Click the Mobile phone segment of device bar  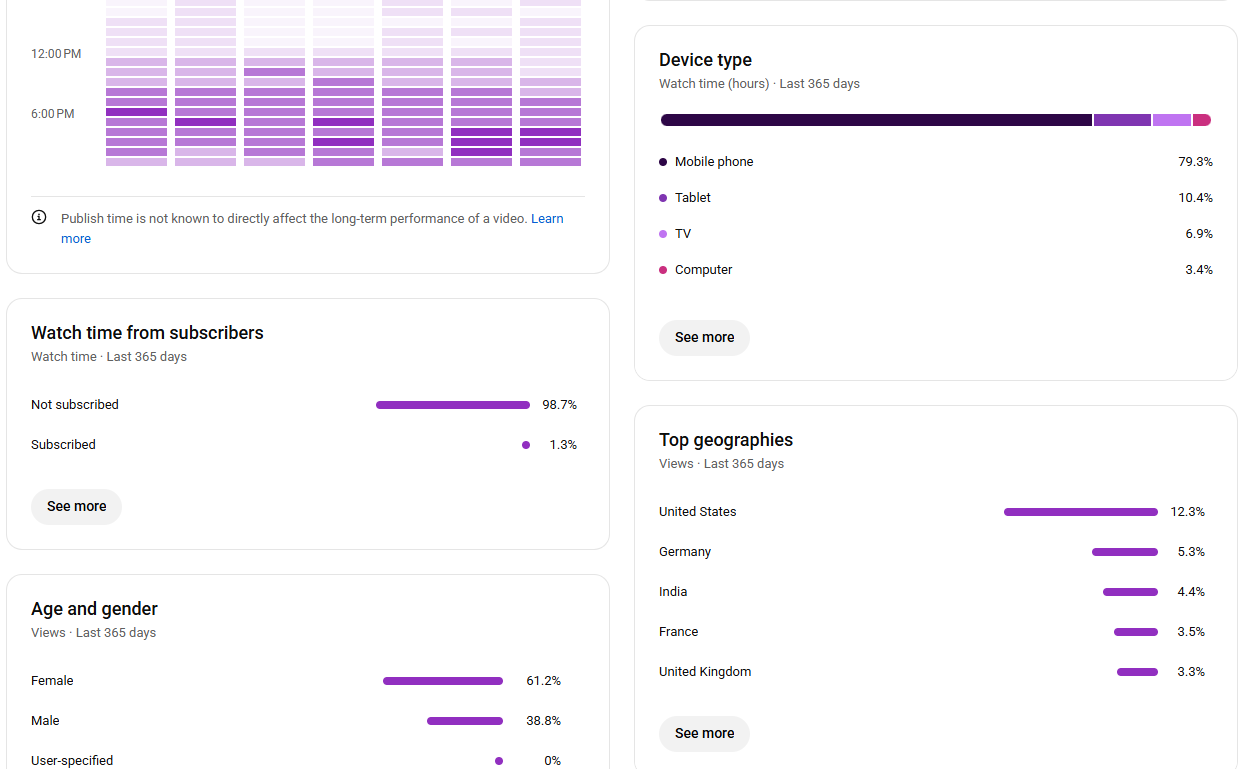[x=876, y=120]
